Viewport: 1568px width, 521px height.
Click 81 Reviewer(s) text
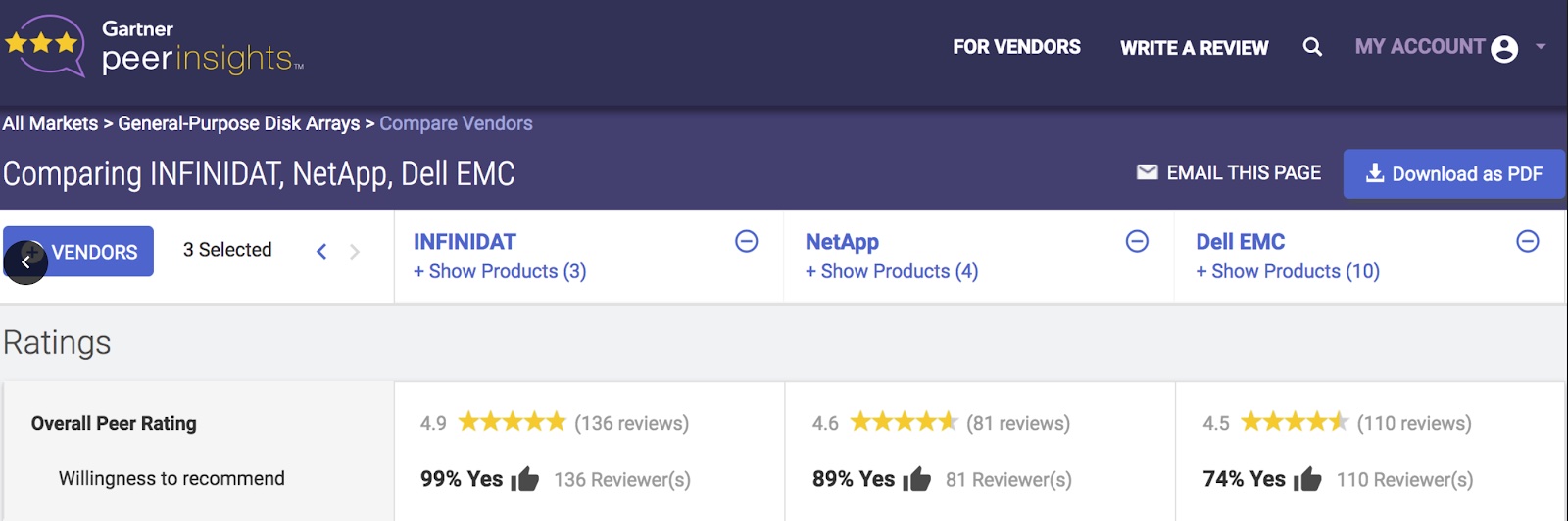(1008, 480)
